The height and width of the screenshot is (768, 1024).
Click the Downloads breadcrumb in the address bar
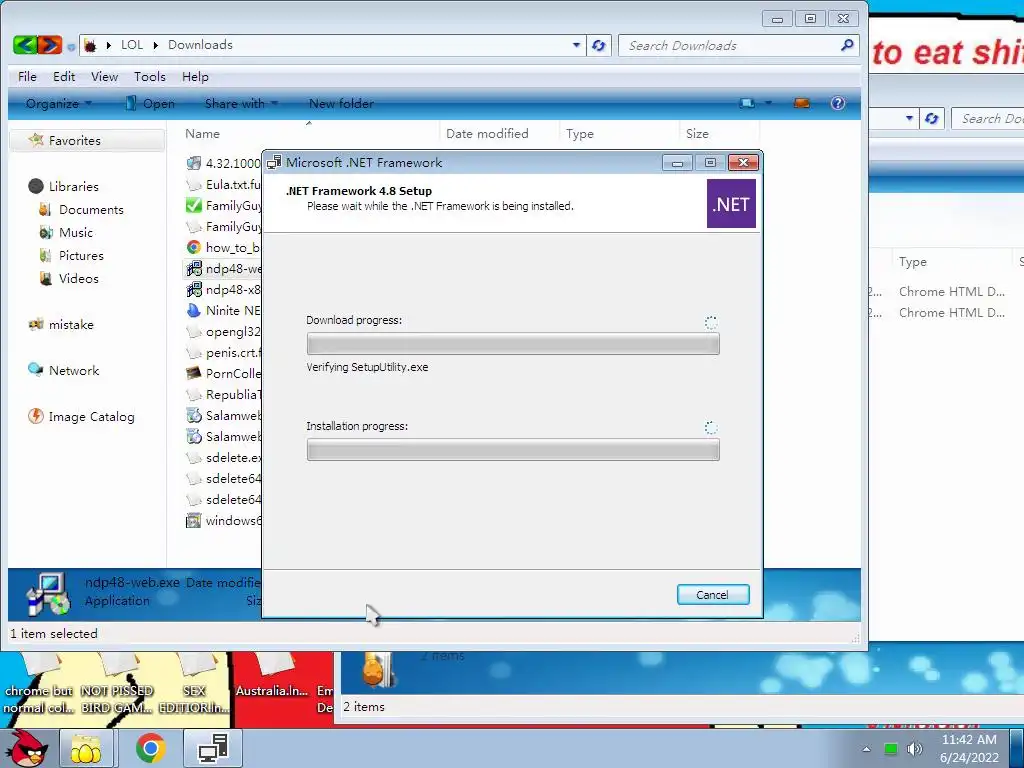pos(200,44)
